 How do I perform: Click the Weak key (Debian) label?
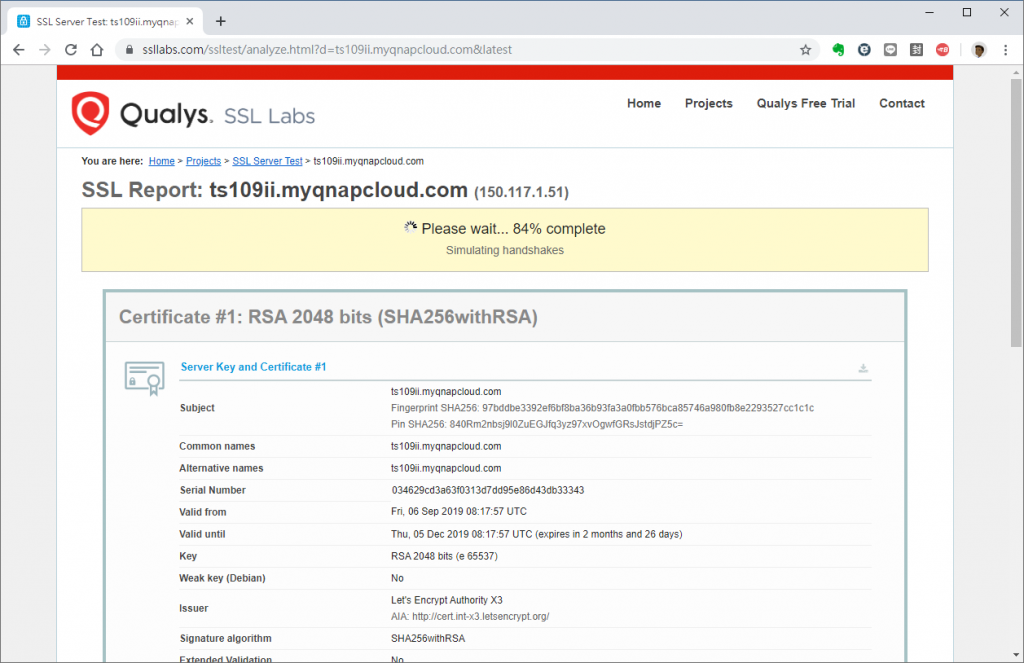[x=222, y=578]
